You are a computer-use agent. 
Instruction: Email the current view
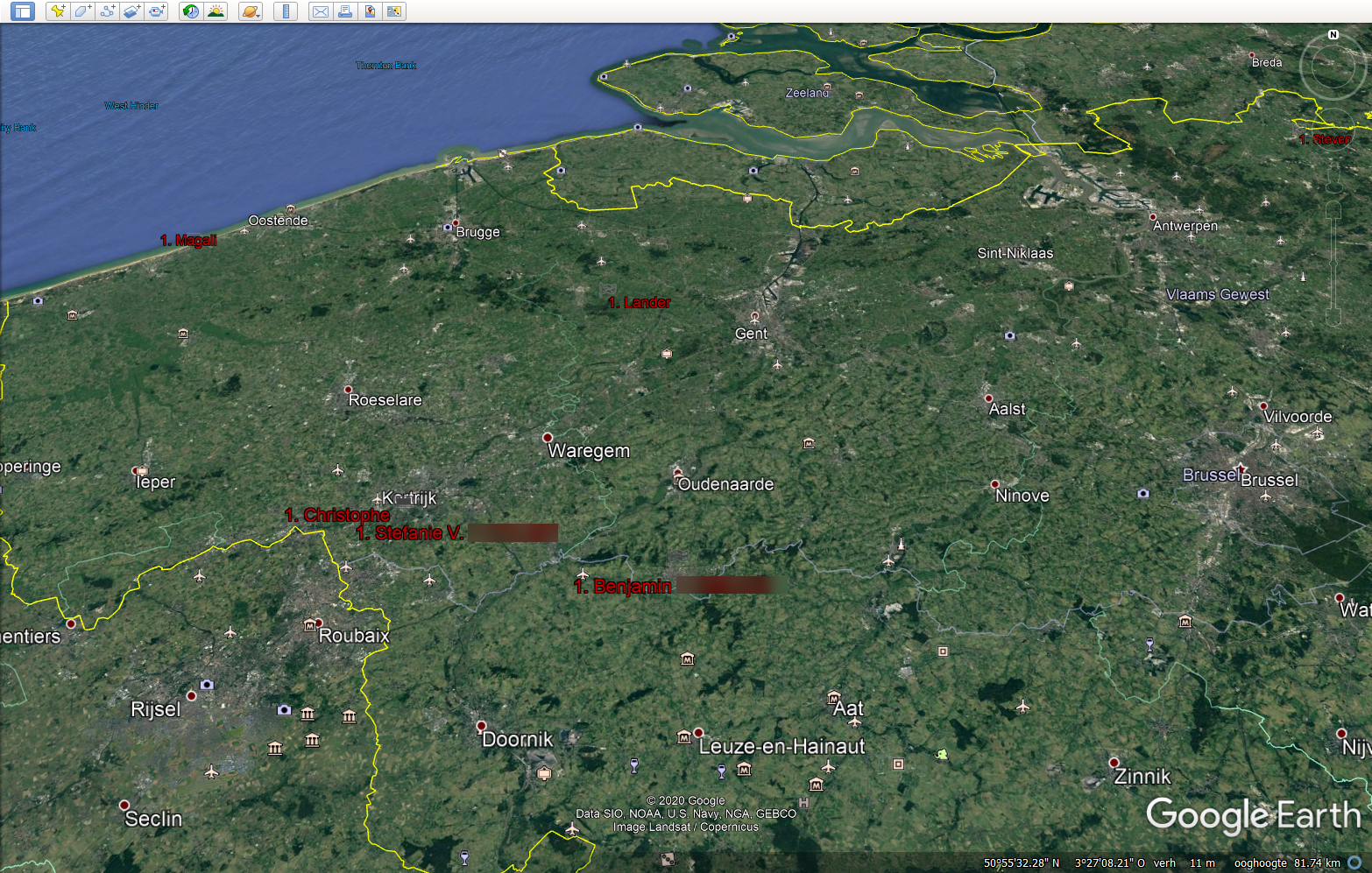[321, 11]
